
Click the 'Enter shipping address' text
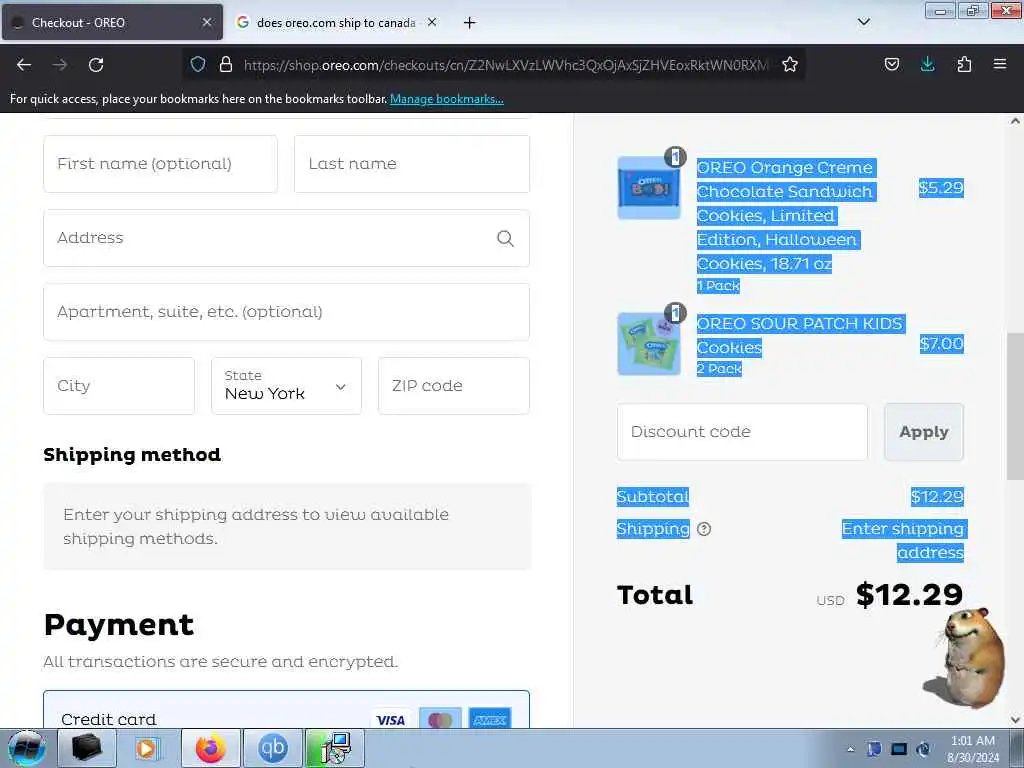904,541
